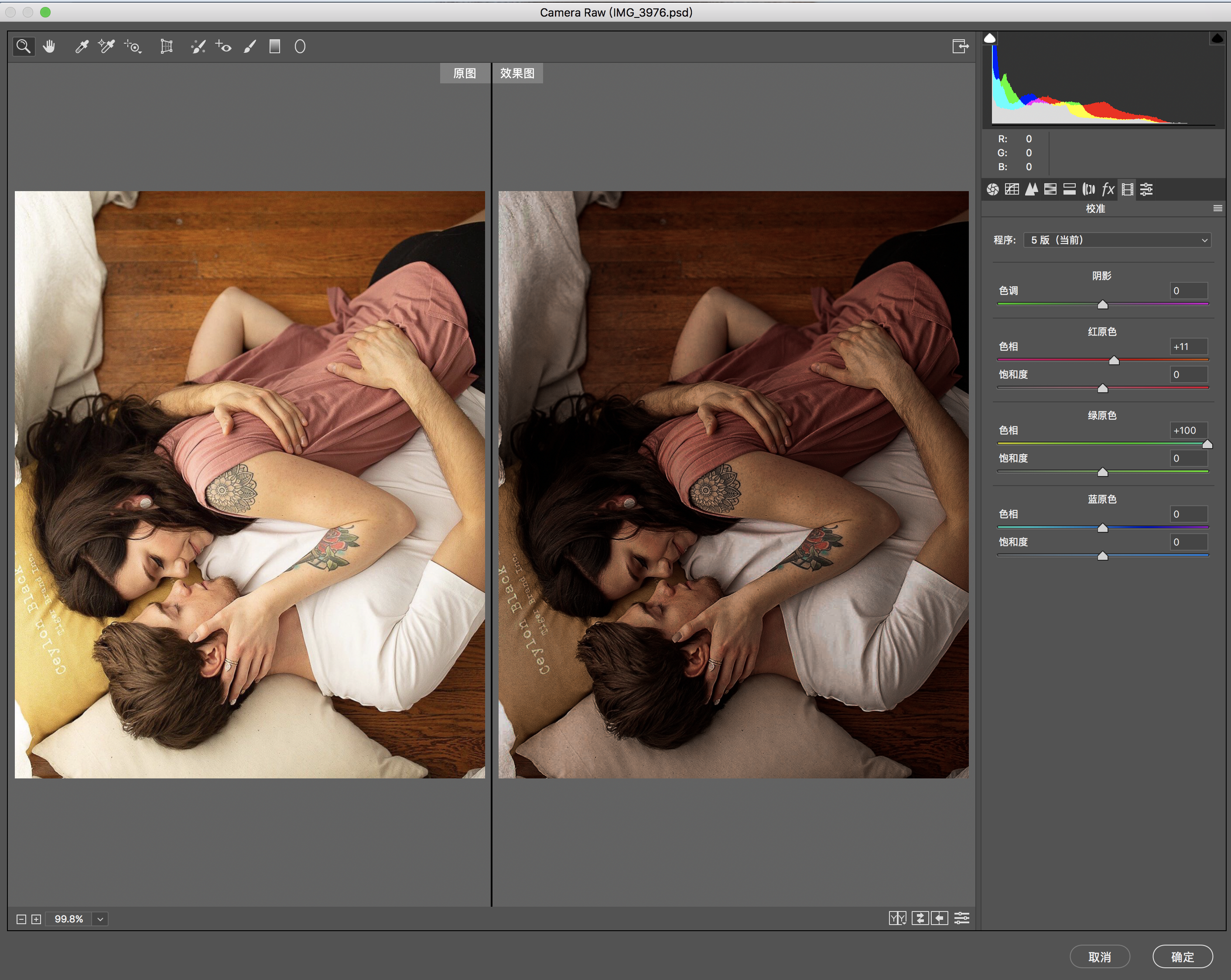This screenshot has height=980, width=1231.
Task: Toggle highlight clipping warning in histogram
Action: click(1217, 38)
